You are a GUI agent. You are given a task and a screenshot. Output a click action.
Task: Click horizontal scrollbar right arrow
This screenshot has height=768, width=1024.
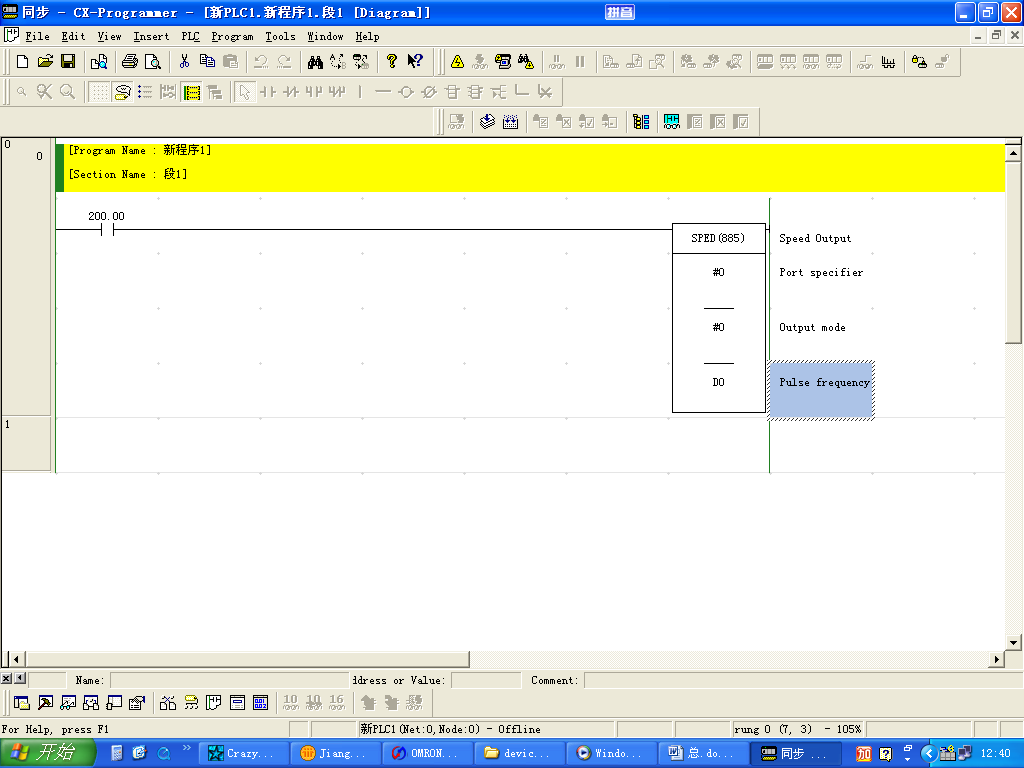(x=997, y=659)
